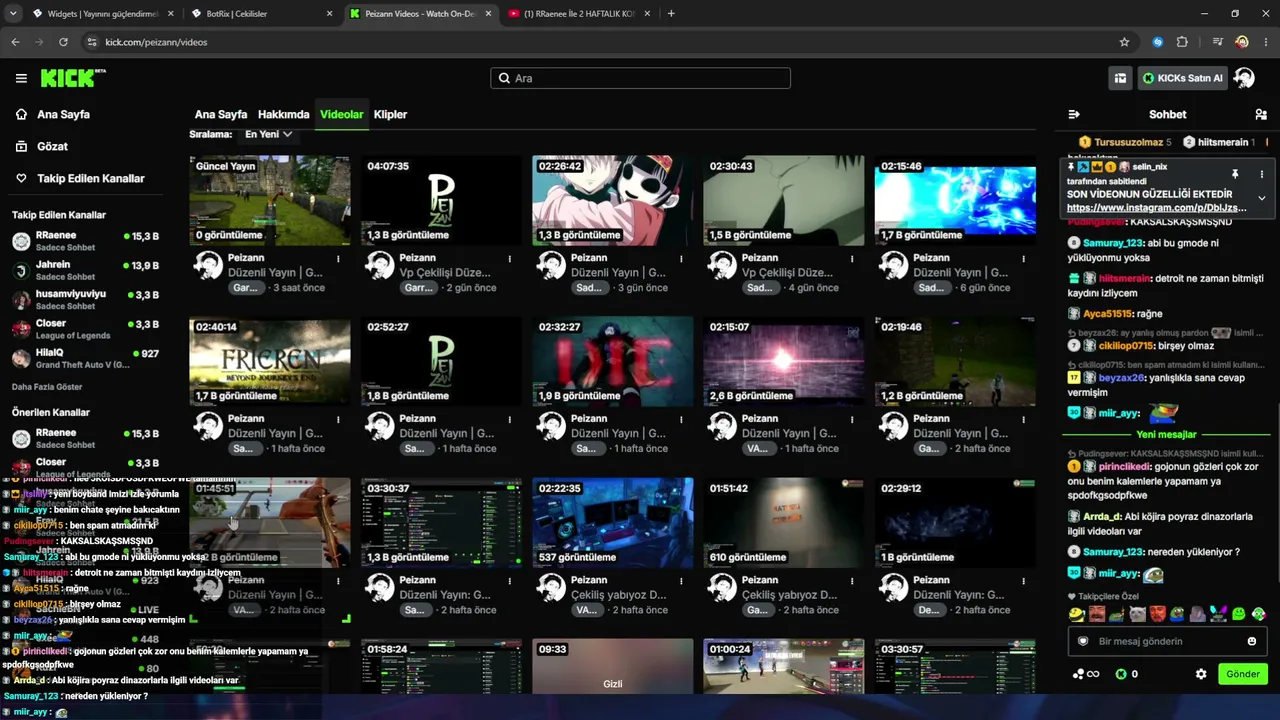Open options for the FRIEREN 02:40:14 video
The width and height of the screenshot is (1280, 720).
[x=339, y=419]
